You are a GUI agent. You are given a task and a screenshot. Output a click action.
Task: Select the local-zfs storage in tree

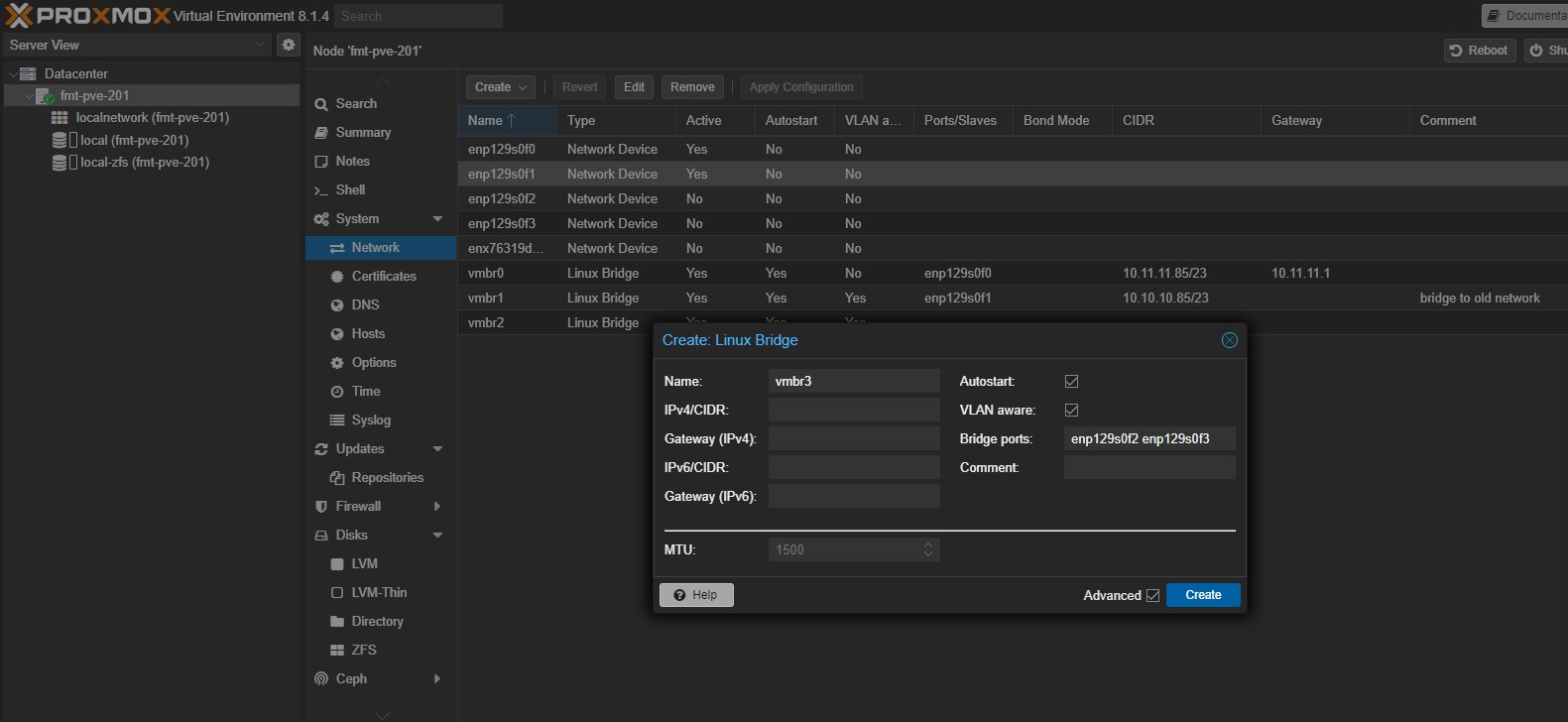pyautogui.click(x=144, y=162)
